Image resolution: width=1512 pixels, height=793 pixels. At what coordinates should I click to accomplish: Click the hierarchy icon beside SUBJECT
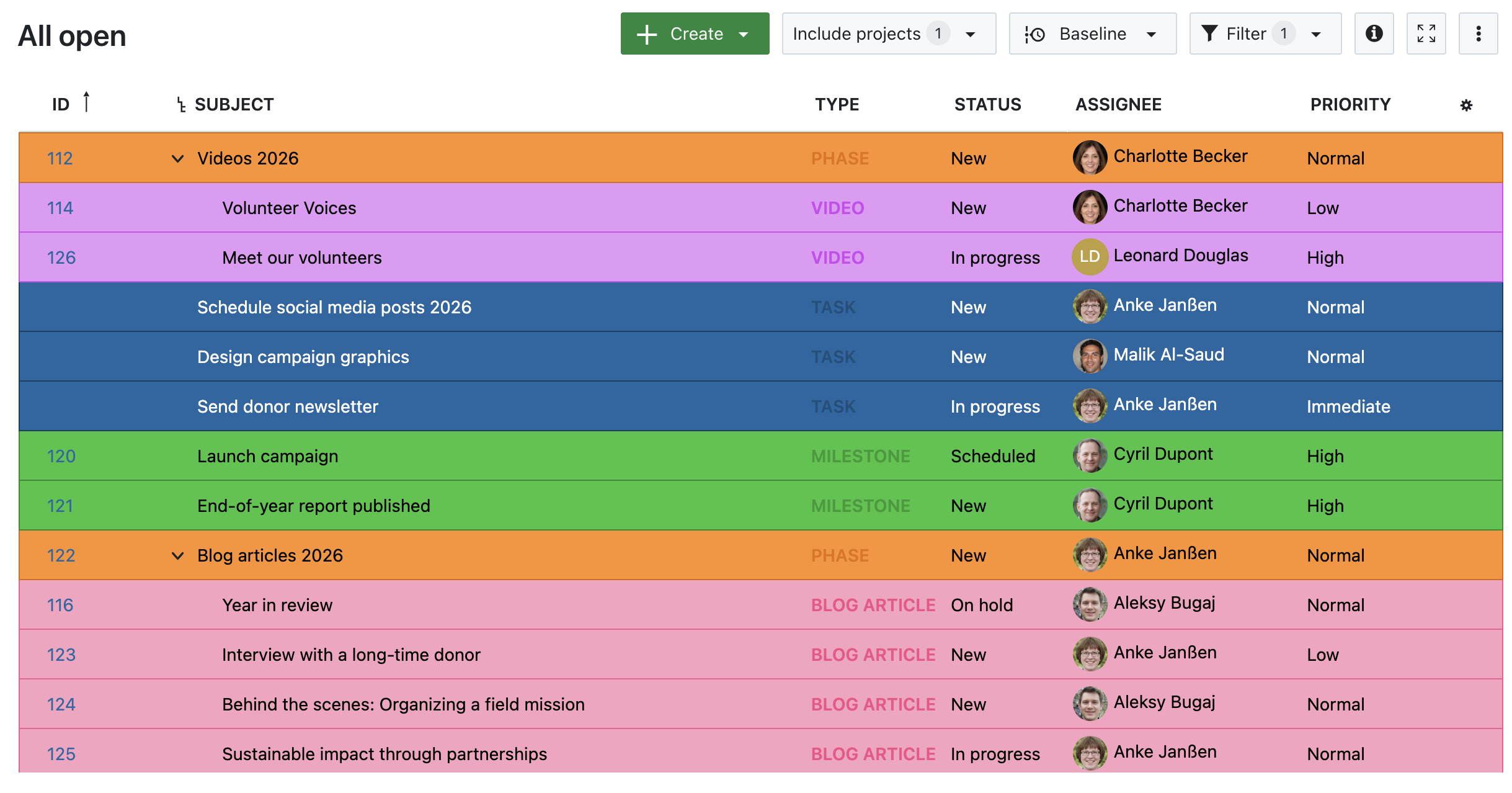179,104
